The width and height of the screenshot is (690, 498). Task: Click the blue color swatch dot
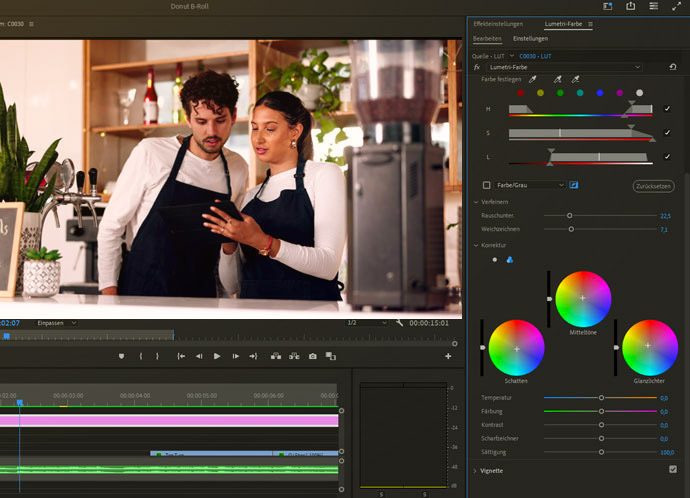point(599,93)
